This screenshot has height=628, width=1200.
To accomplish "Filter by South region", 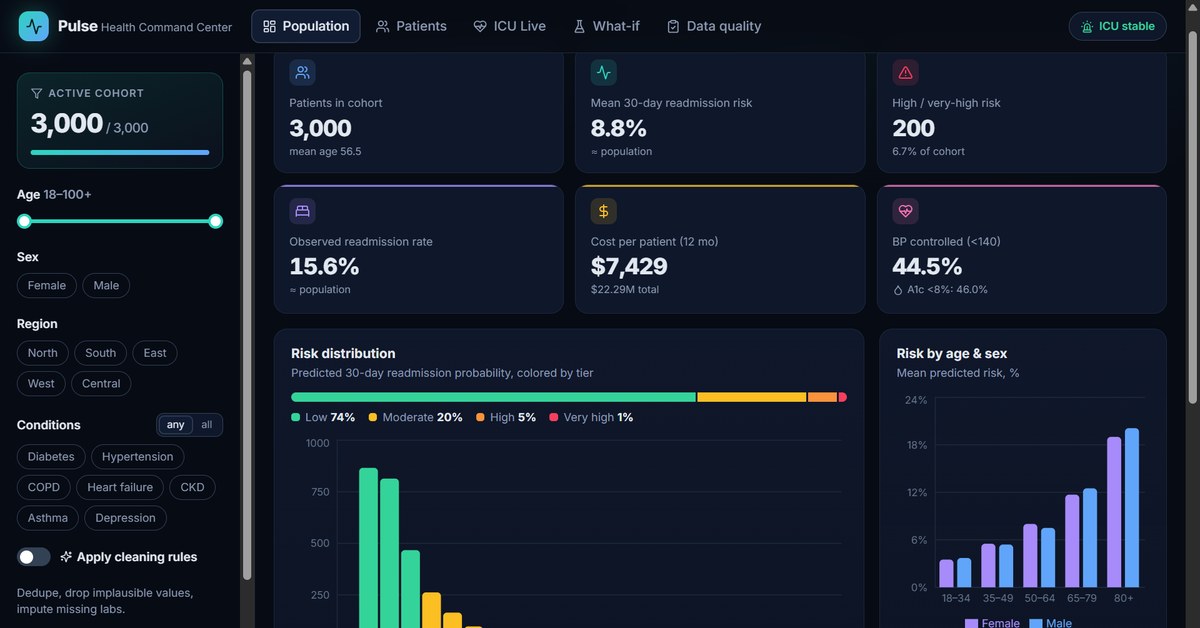I will 100,353.
